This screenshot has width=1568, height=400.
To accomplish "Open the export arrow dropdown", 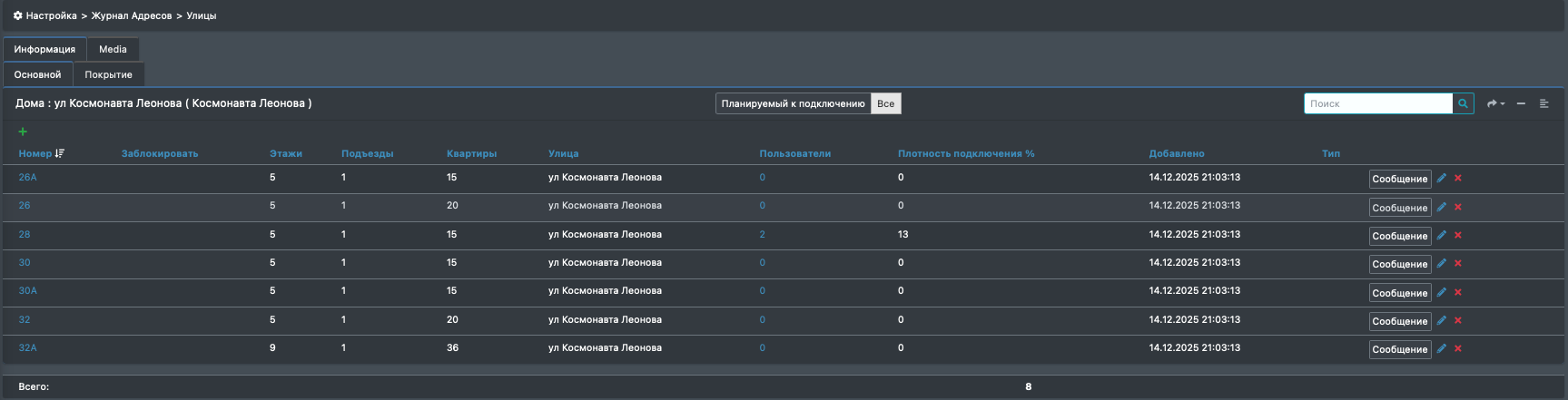I will click(1495, 103).
